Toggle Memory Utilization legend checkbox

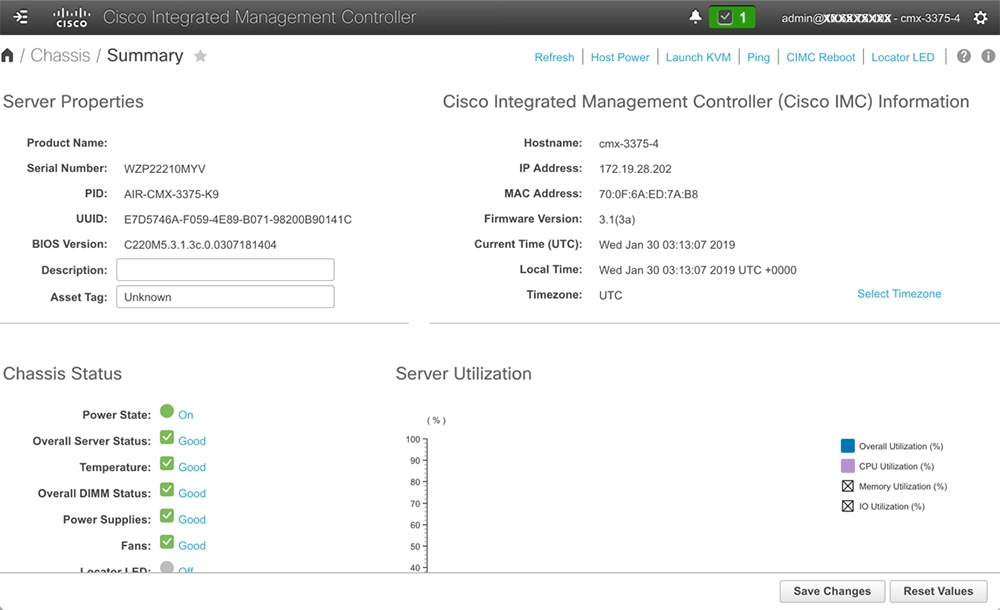(x=848, y=486)
